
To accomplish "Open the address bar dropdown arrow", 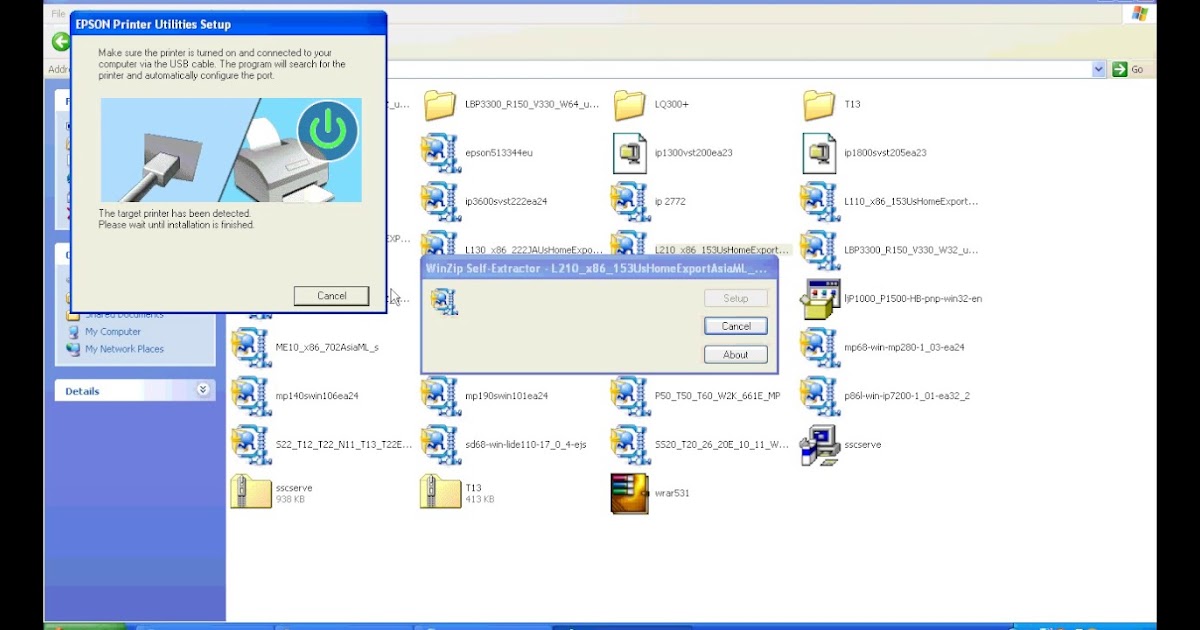I will [1099, 69].
